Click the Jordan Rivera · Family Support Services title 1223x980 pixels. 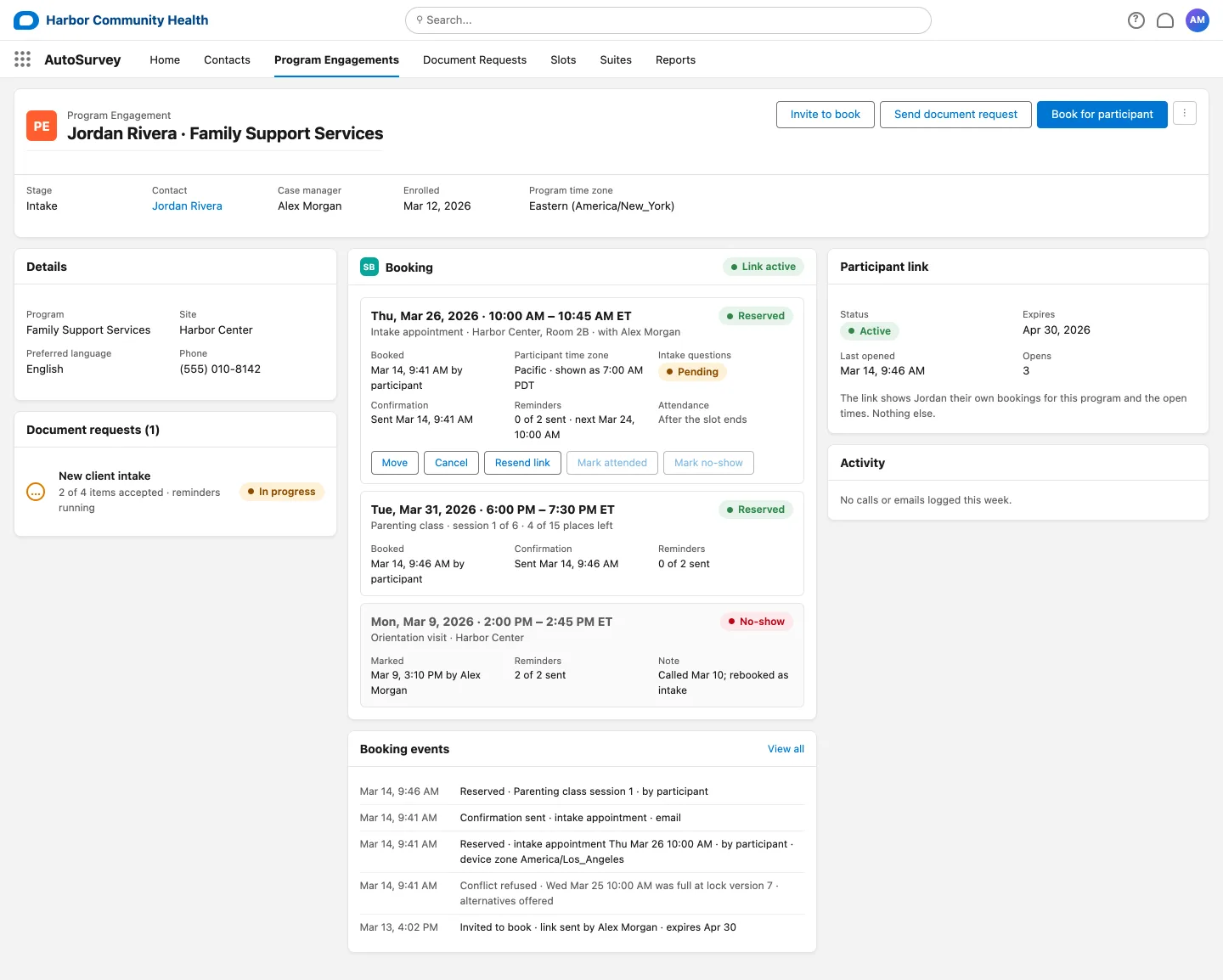225,133
